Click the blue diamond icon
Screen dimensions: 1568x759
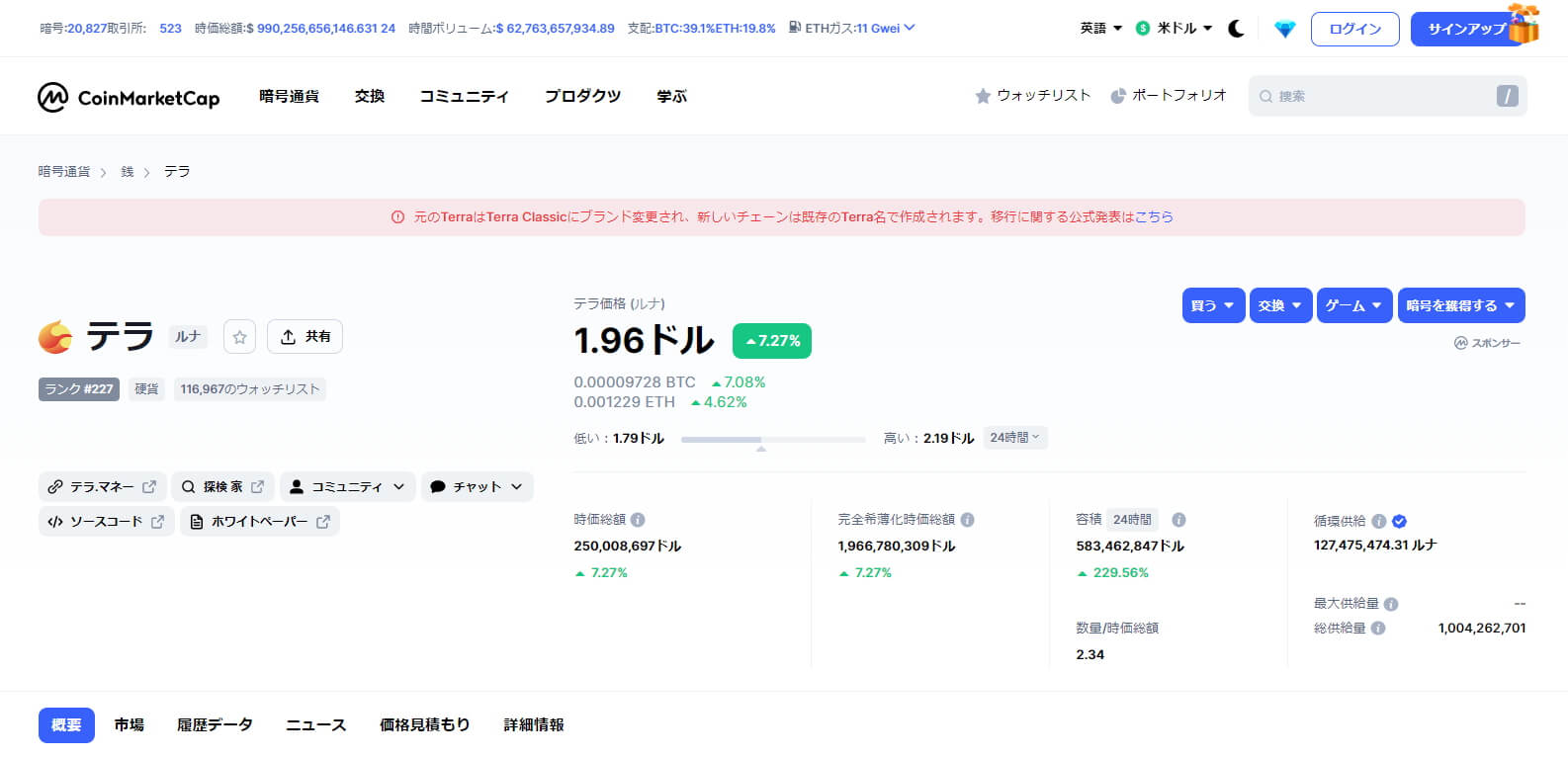1284,30
